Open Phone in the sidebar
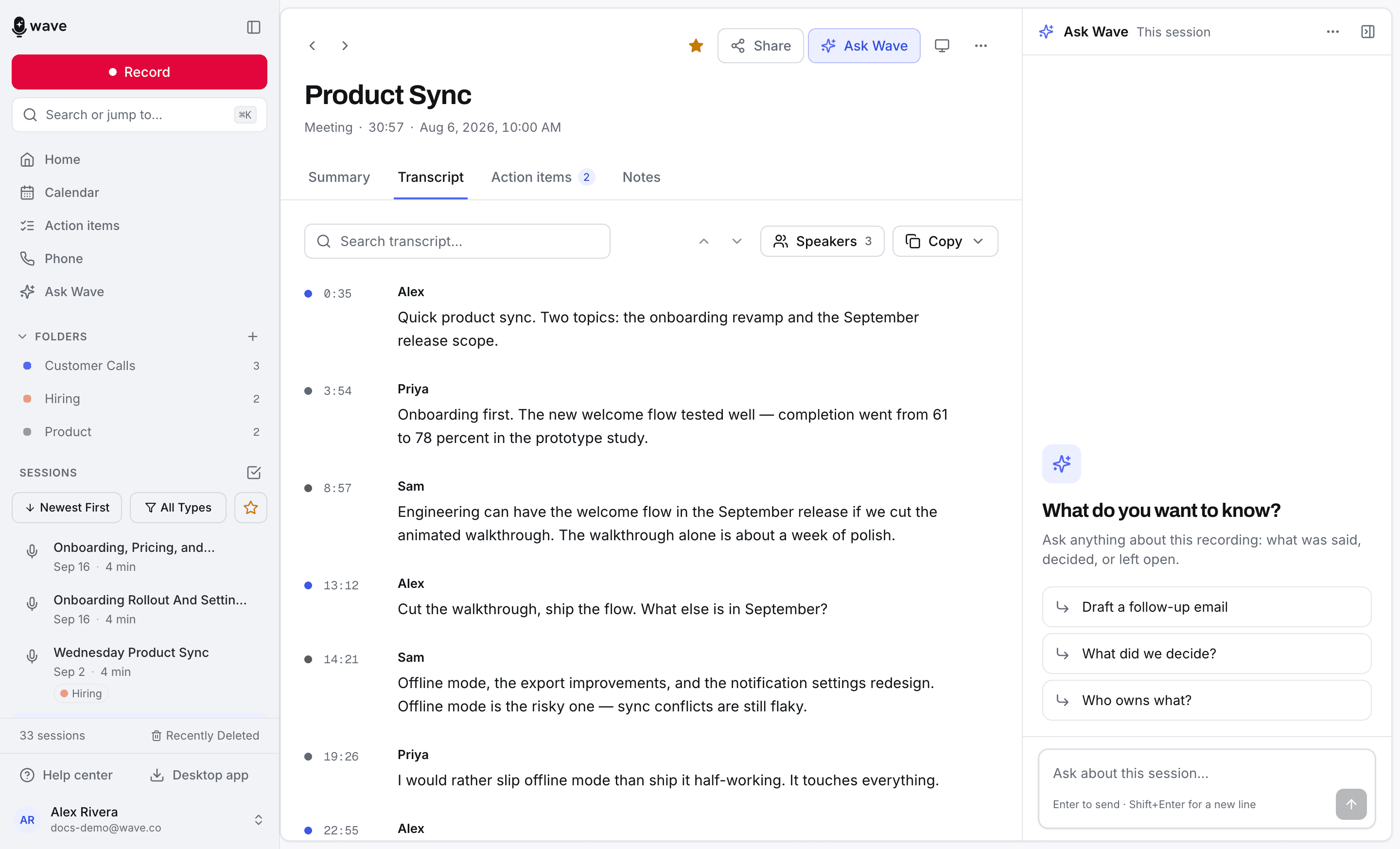The image size is (1400, 849). click(x=139, y=259)
